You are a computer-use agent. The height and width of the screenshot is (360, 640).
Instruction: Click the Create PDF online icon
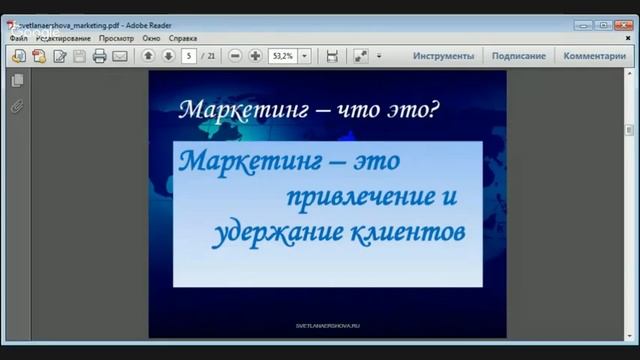(39, 56)
